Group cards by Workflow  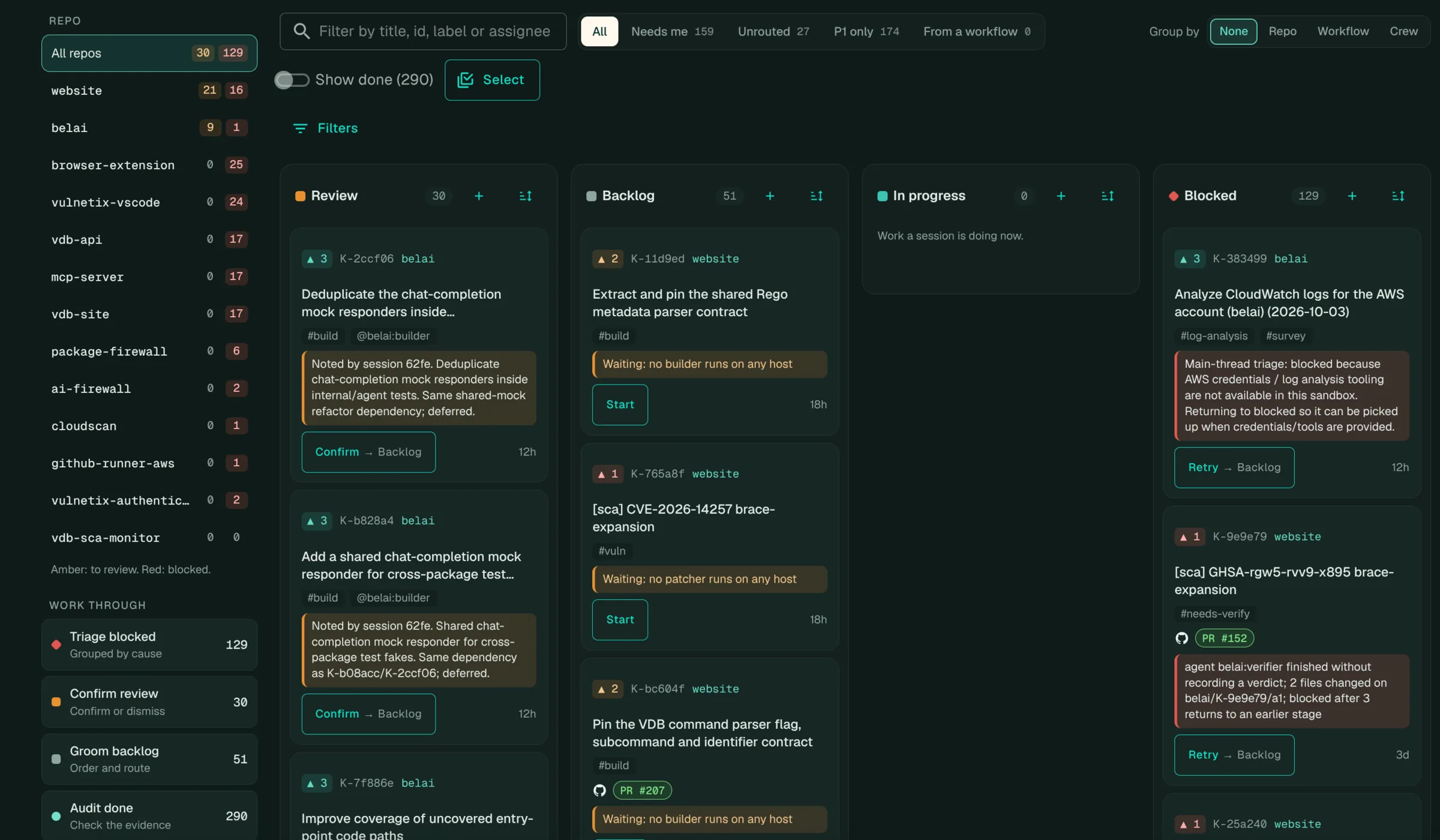point(1343,31)
